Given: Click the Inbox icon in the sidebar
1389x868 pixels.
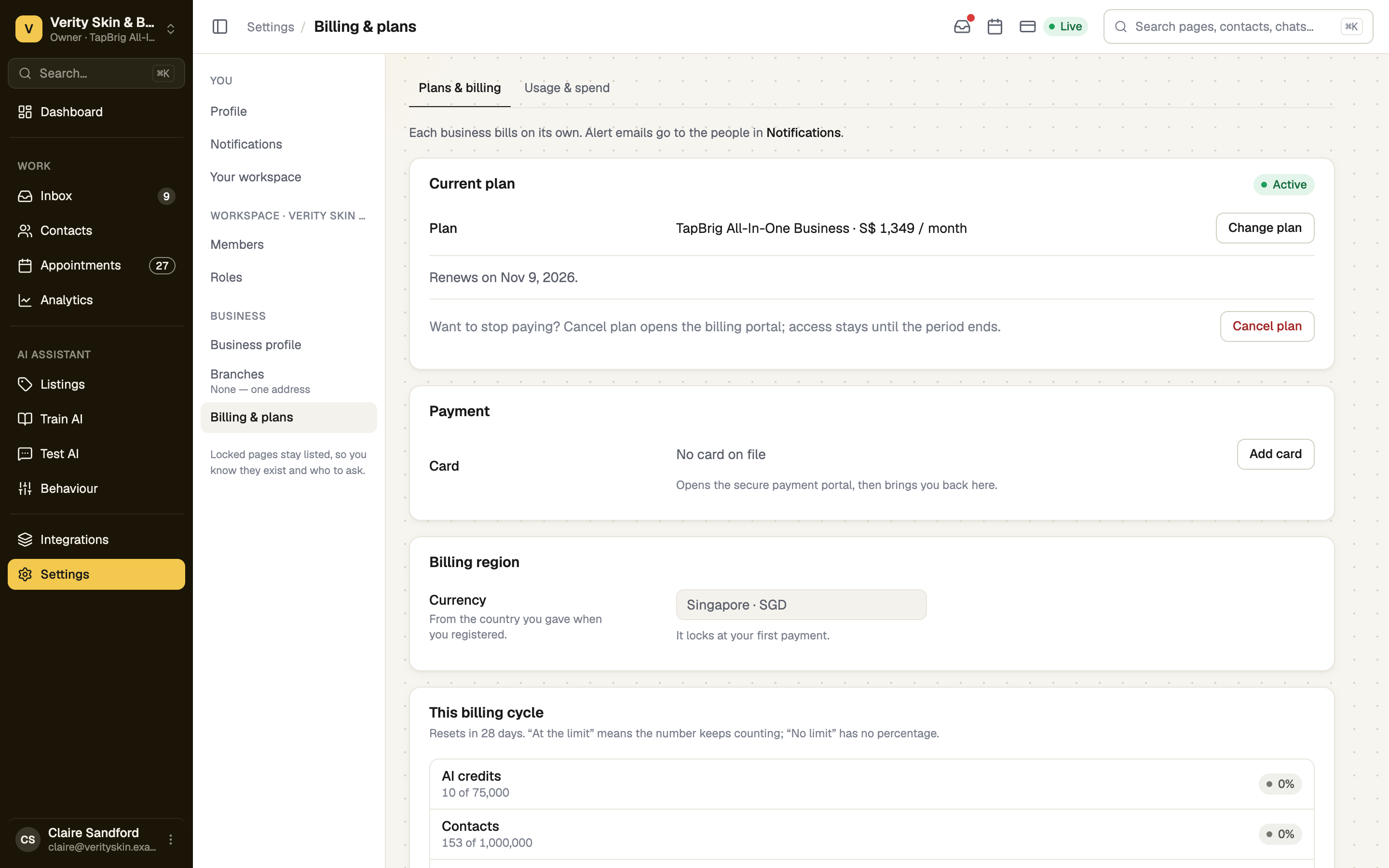Looking at the screenshot, I should [25, 196].
